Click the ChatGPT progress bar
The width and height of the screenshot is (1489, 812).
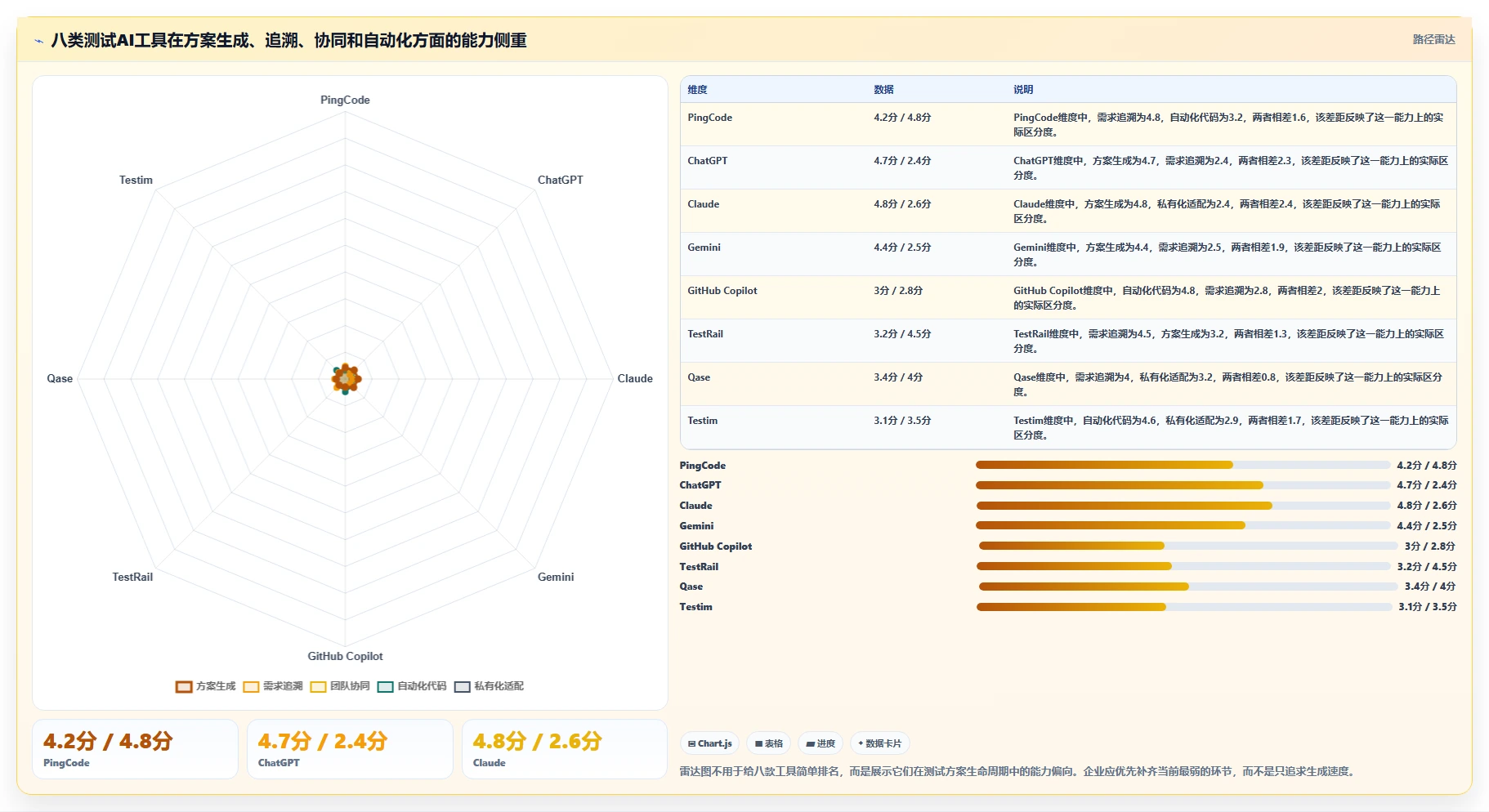pyautogui.click(x=1183, y=485)
